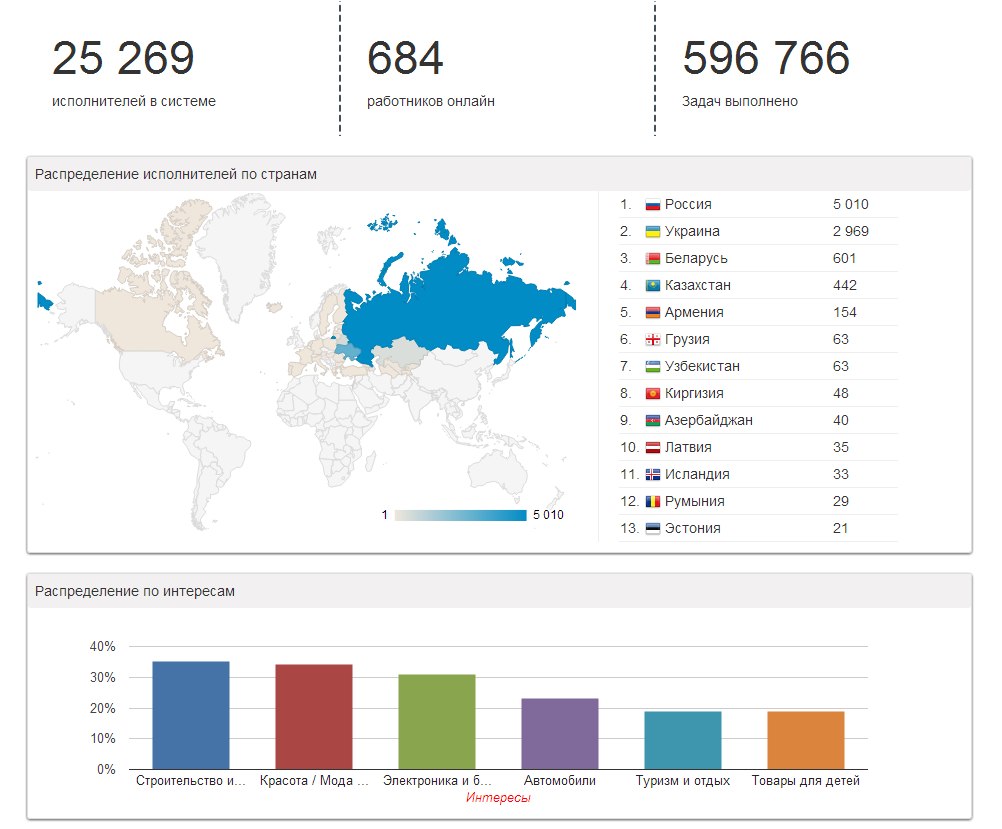Click the Armenia flag icon

[652, 313]
